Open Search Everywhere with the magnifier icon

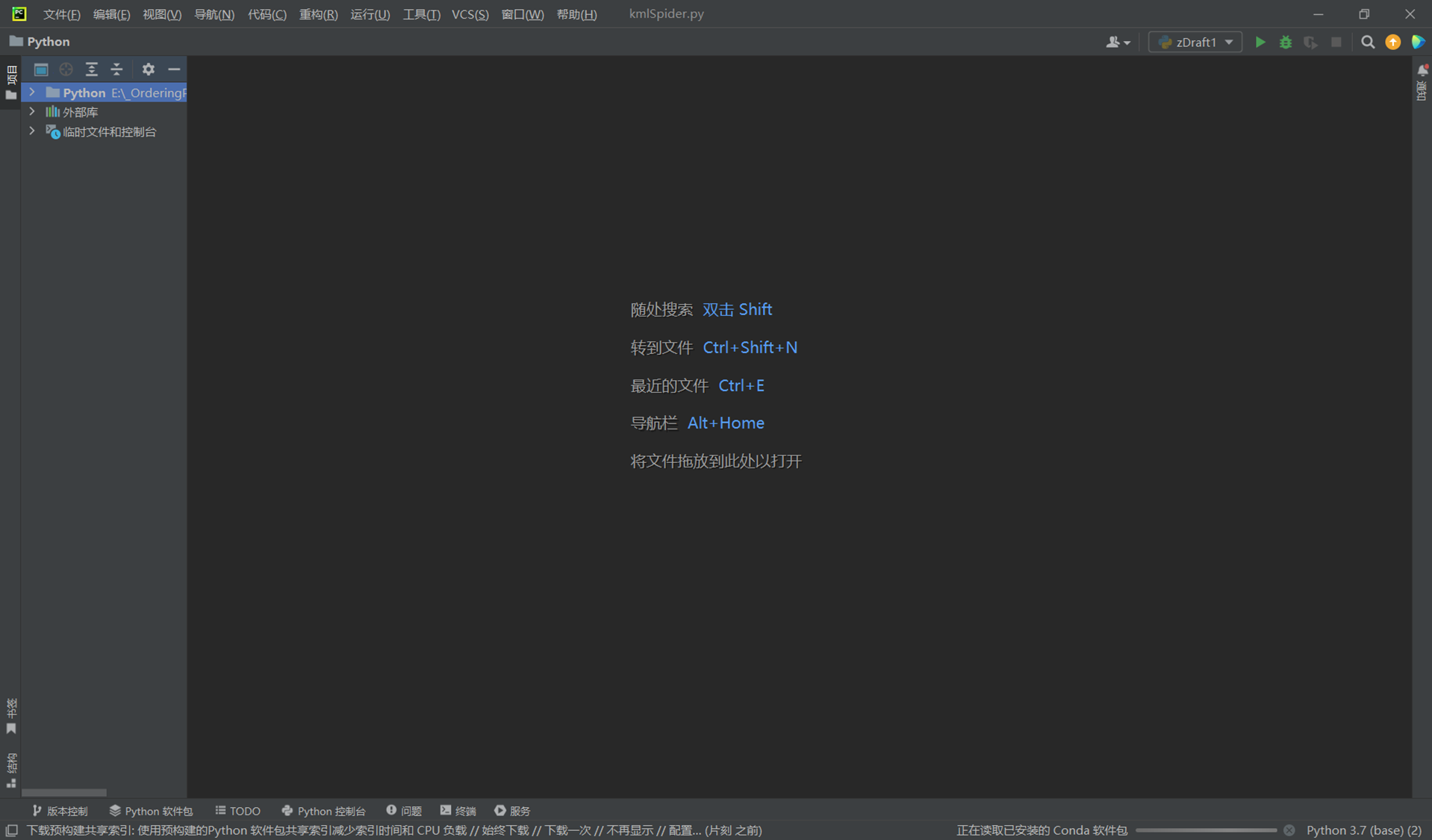point(1368,42)
